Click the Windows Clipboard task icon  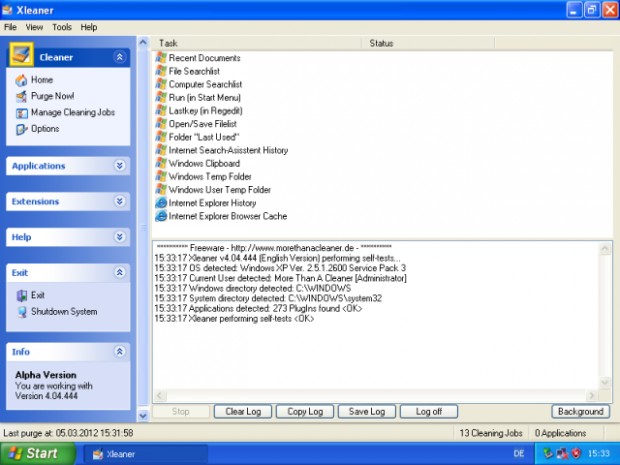pyautogui.click(x=161, y=163)
